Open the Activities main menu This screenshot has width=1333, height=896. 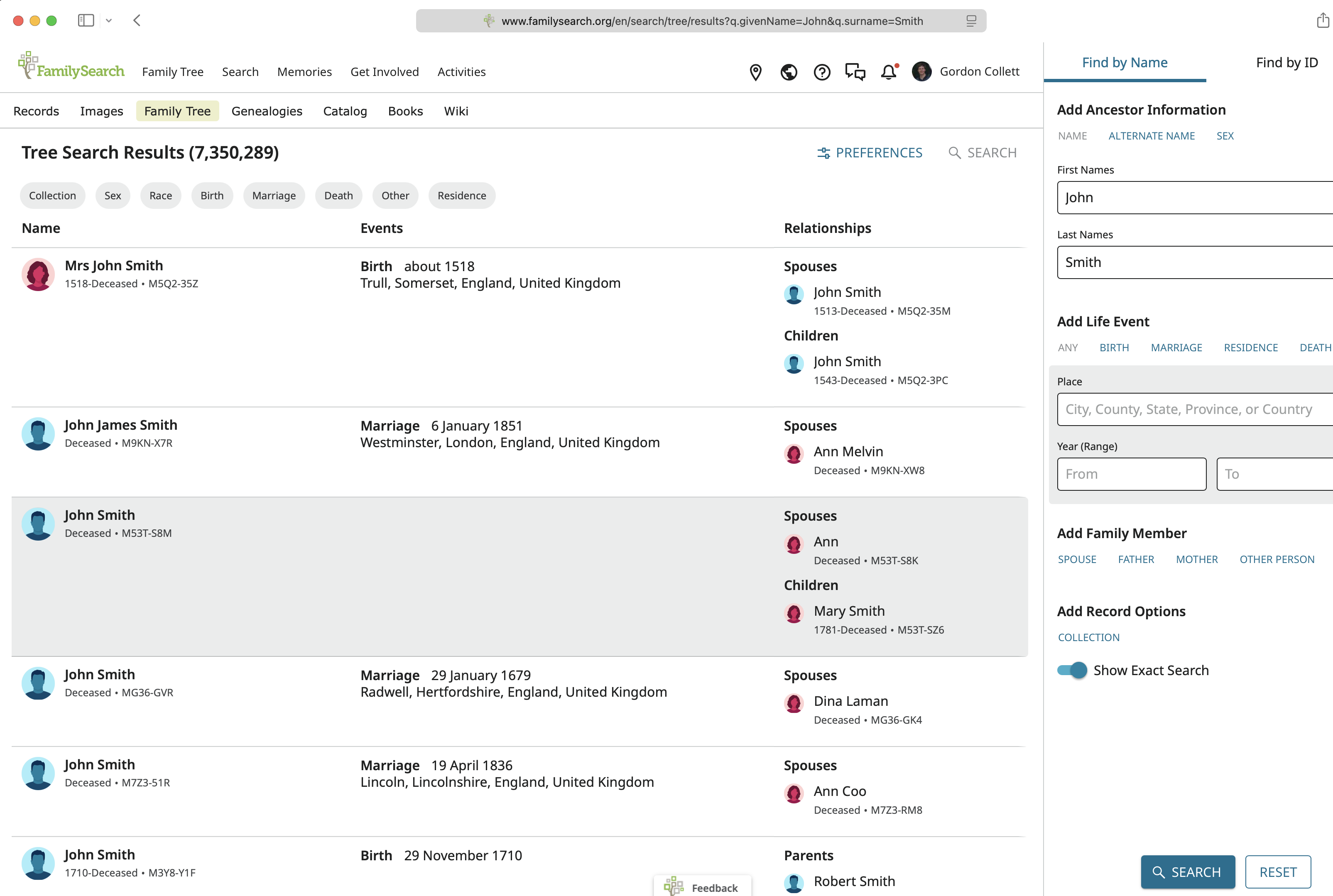coord(462,72)
